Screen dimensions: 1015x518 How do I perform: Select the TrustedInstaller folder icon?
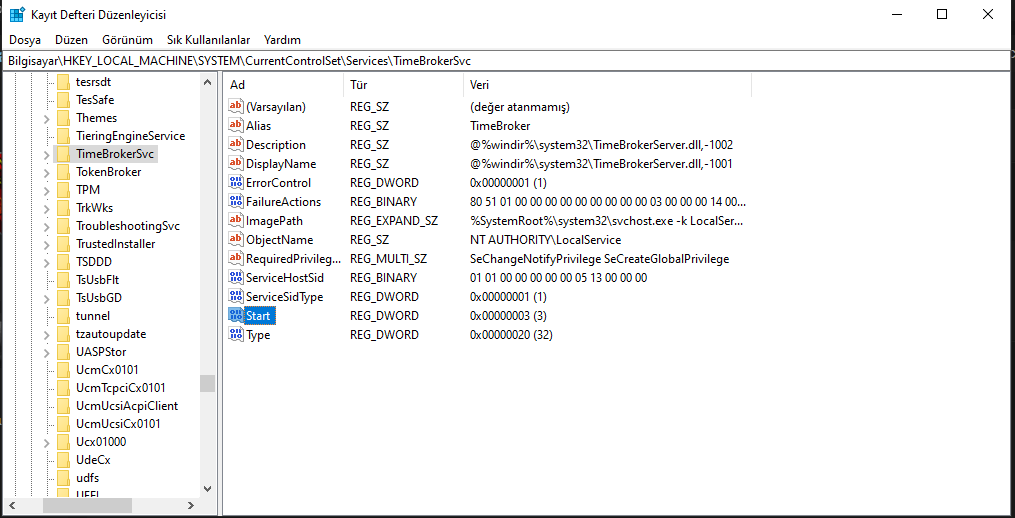(63, 244)
